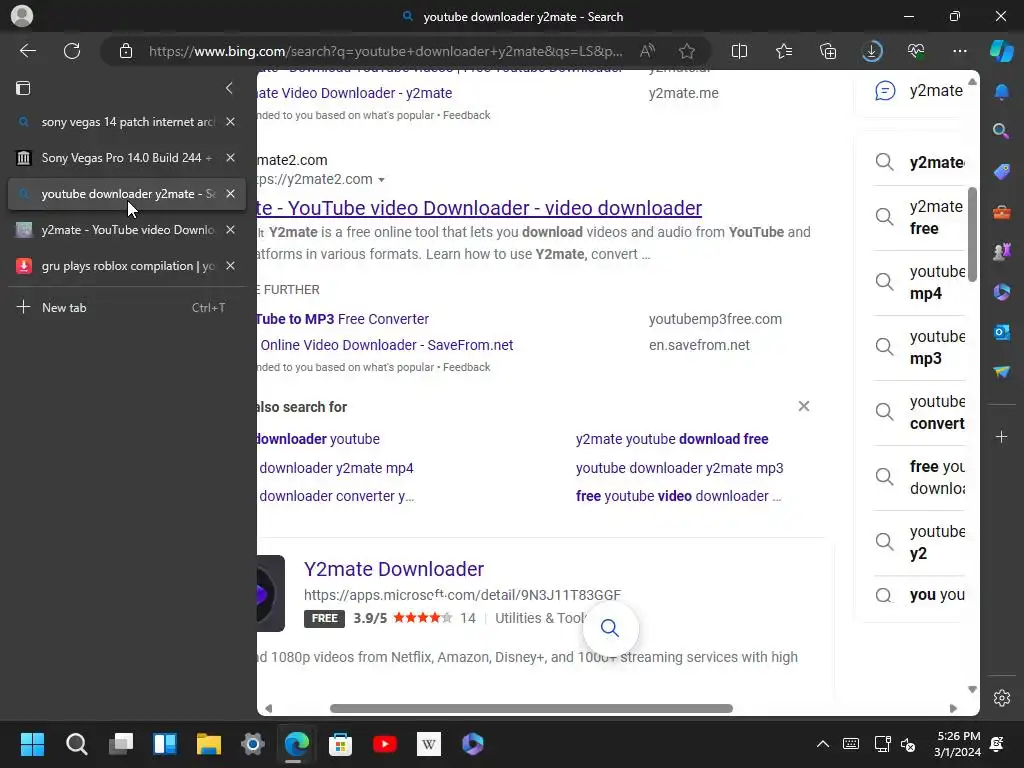Open the sidebar Tools briefcase icon
The image size is (1024, 768).
coord(1001,212)
